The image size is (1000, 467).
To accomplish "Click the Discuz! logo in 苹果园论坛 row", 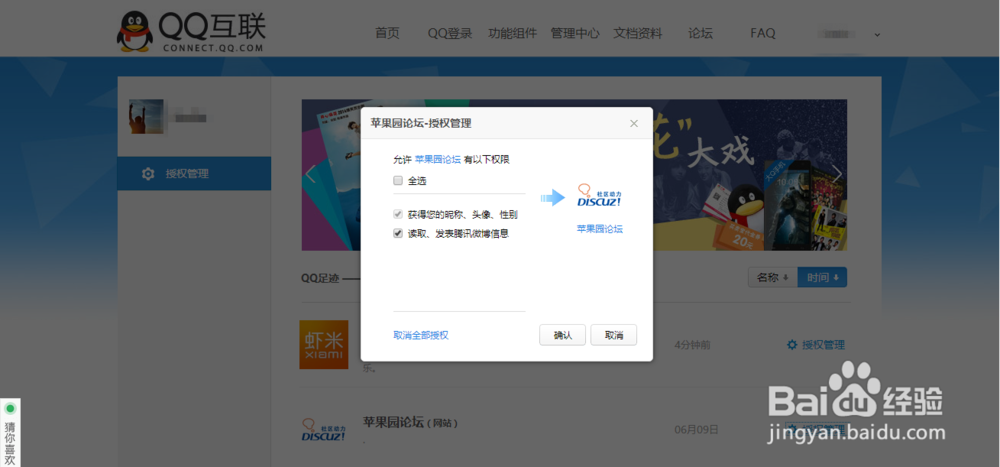I will coord(323,431).
